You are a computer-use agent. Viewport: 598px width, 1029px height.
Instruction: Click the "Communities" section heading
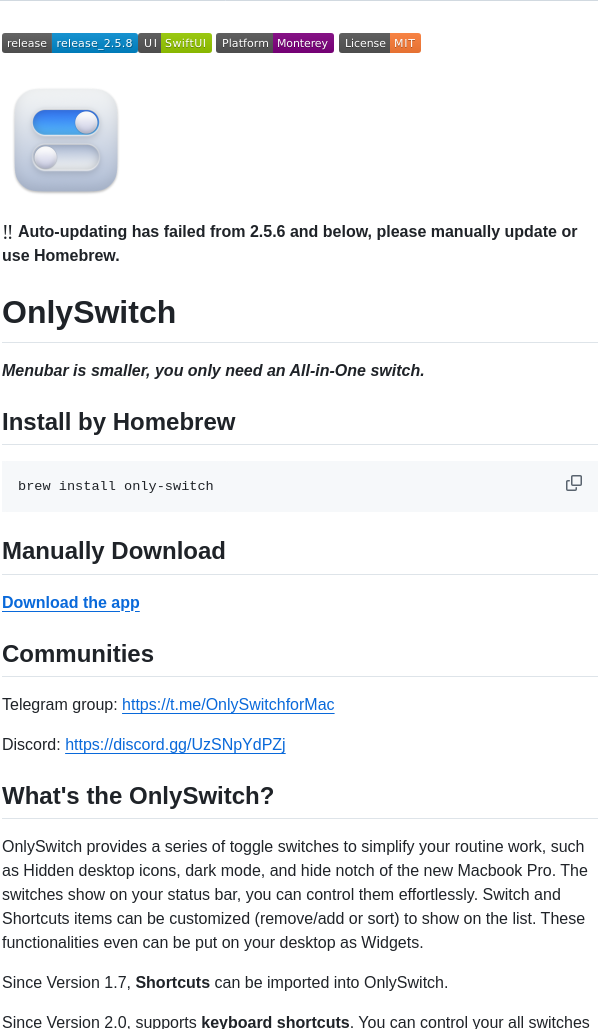[x=78, y=654]
